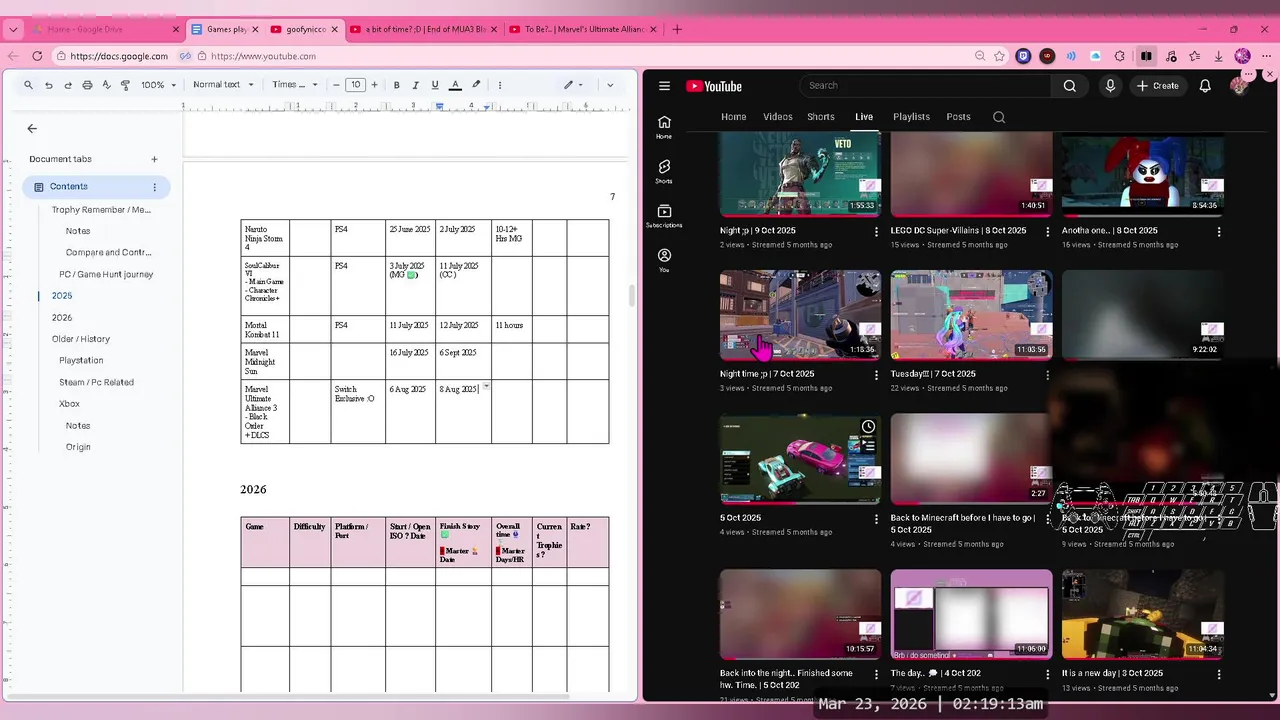Go to PC / Game Hunt journey heading
Image resolution: width=1280 pixels, height=720 pixels.
106,274
